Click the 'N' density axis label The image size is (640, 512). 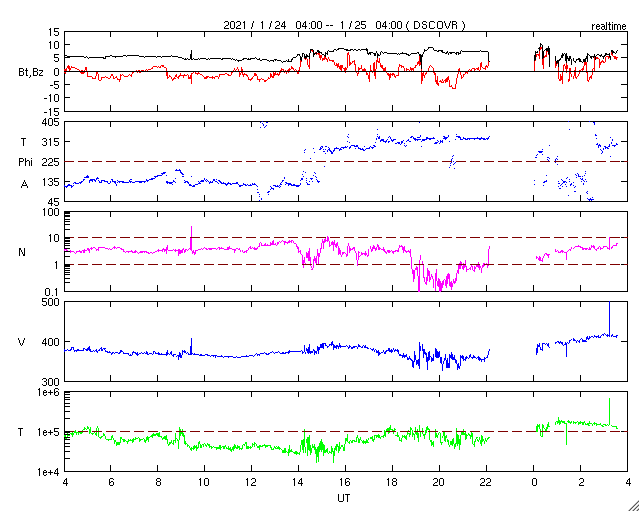(x=22, y=252)
